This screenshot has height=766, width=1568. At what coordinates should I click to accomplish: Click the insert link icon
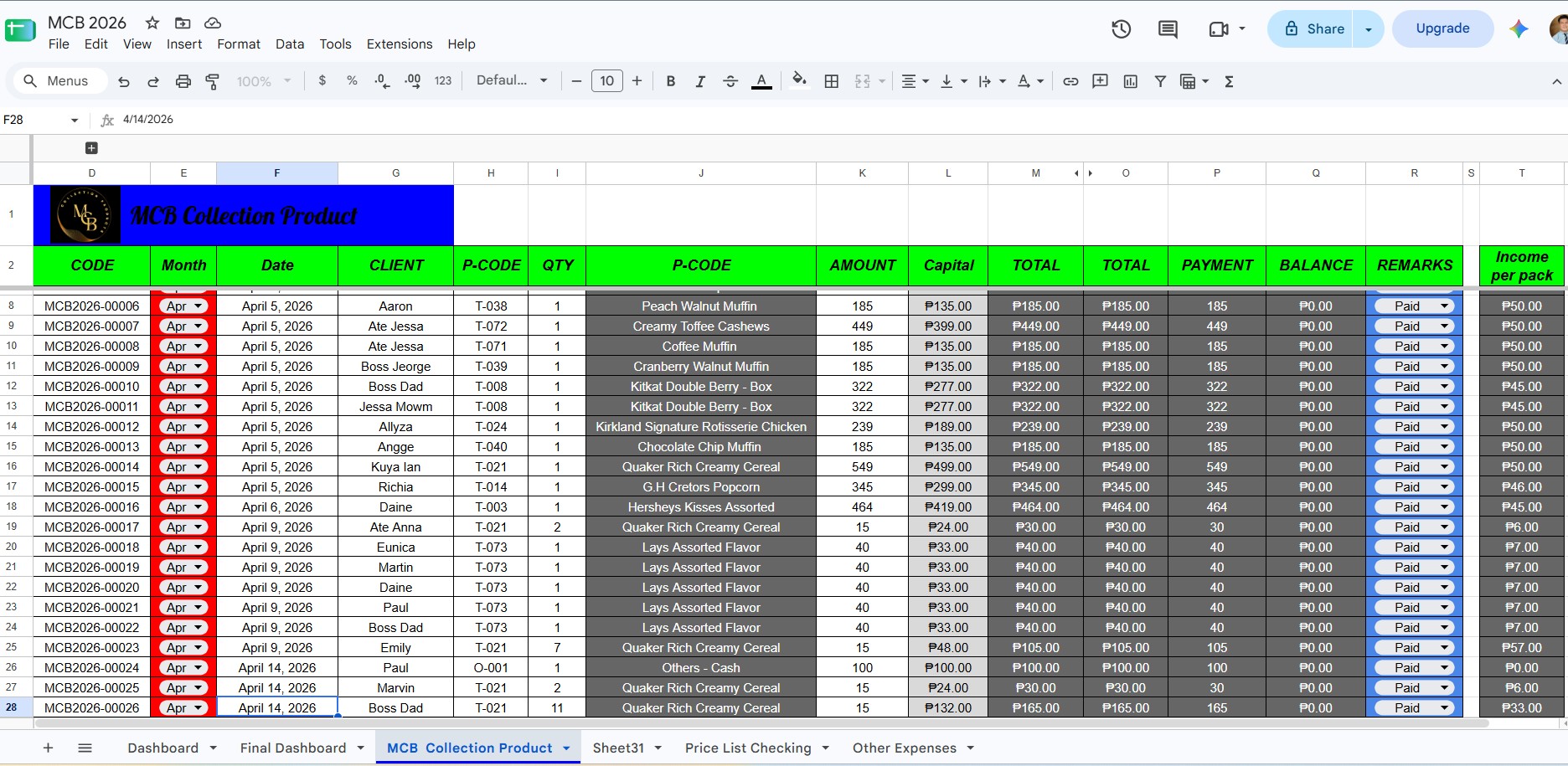pyautogui.click(x=1070, y=81)
